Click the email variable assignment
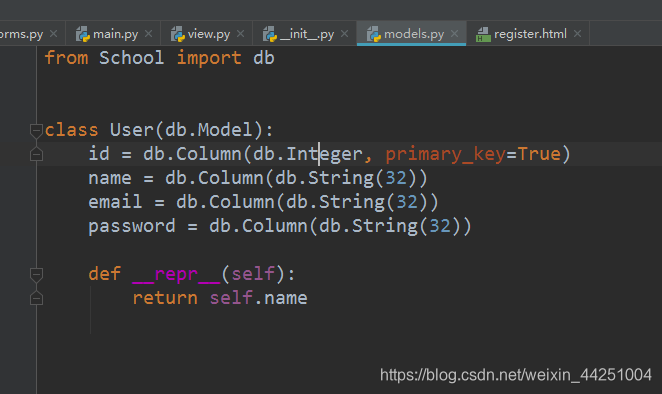 (115, 202)
